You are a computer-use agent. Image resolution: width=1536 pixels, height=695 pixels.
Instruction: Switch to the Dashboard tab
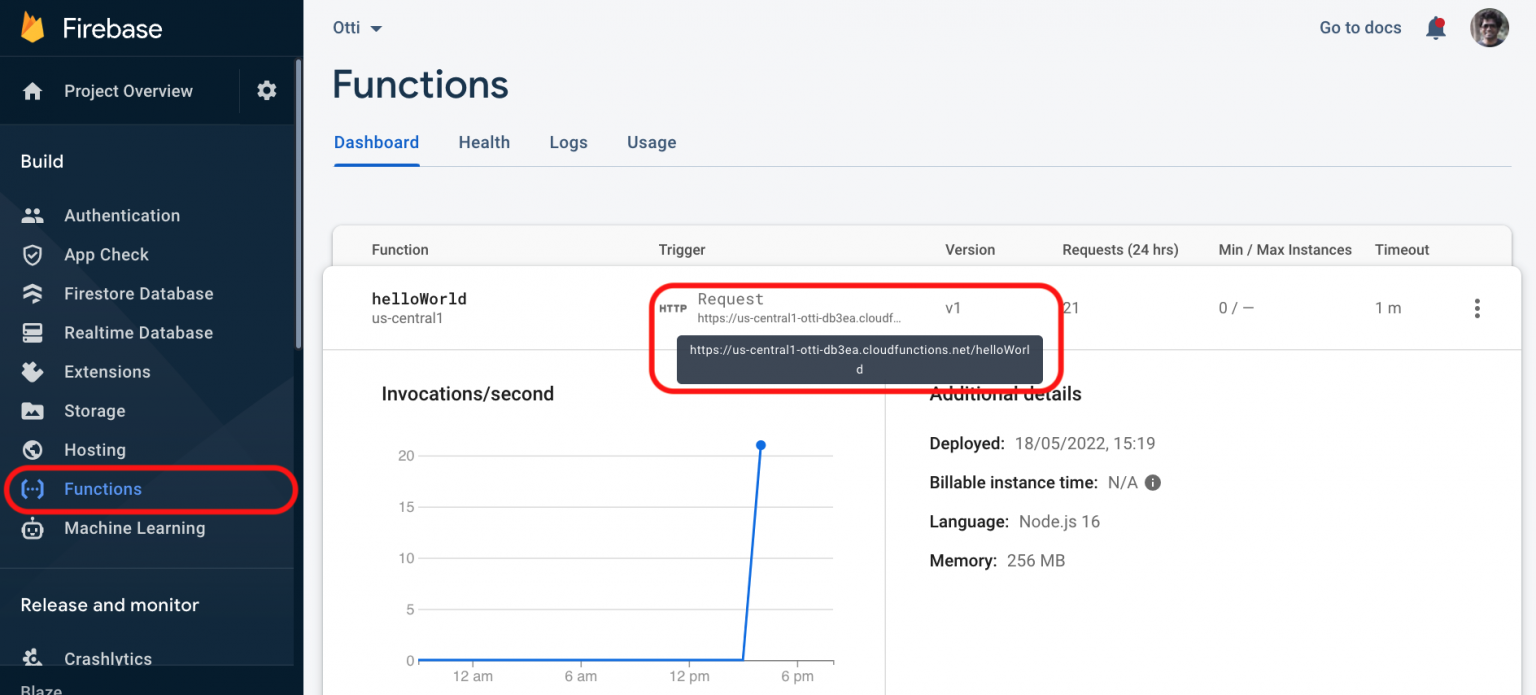coord(376,143)
